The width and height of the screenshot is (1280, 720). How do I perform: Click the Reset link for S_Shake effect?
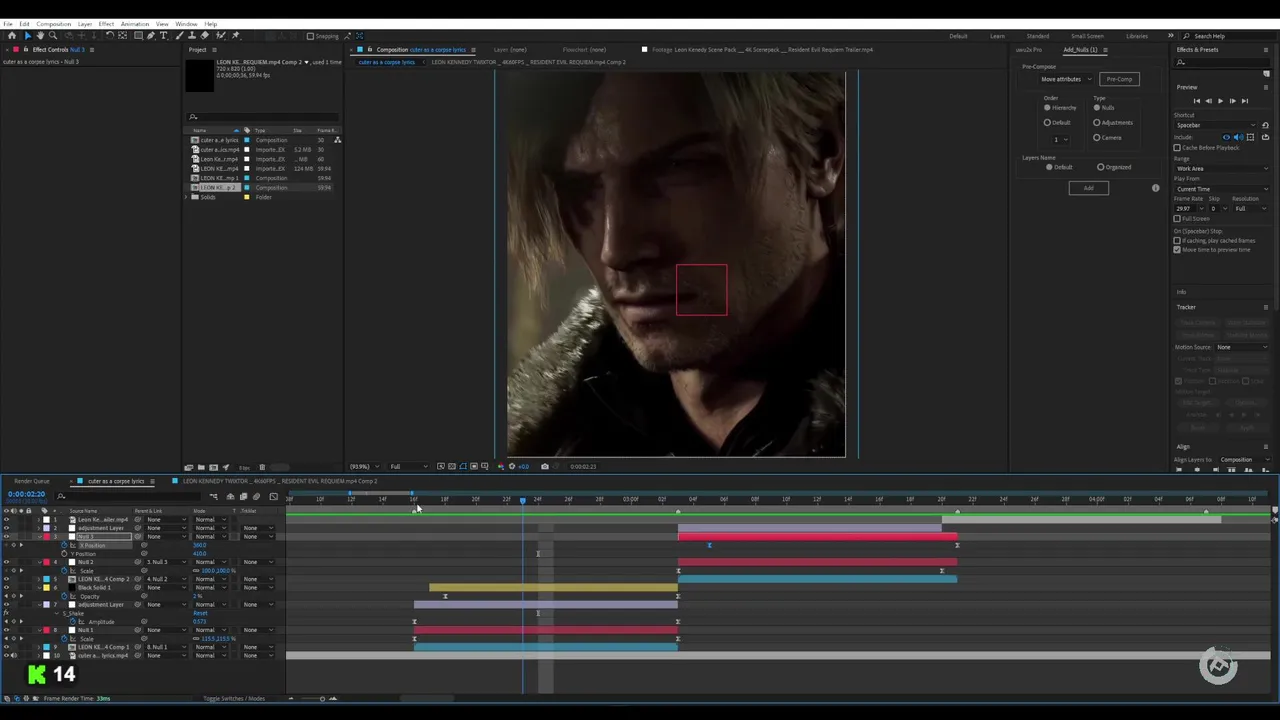click(200, 613)
